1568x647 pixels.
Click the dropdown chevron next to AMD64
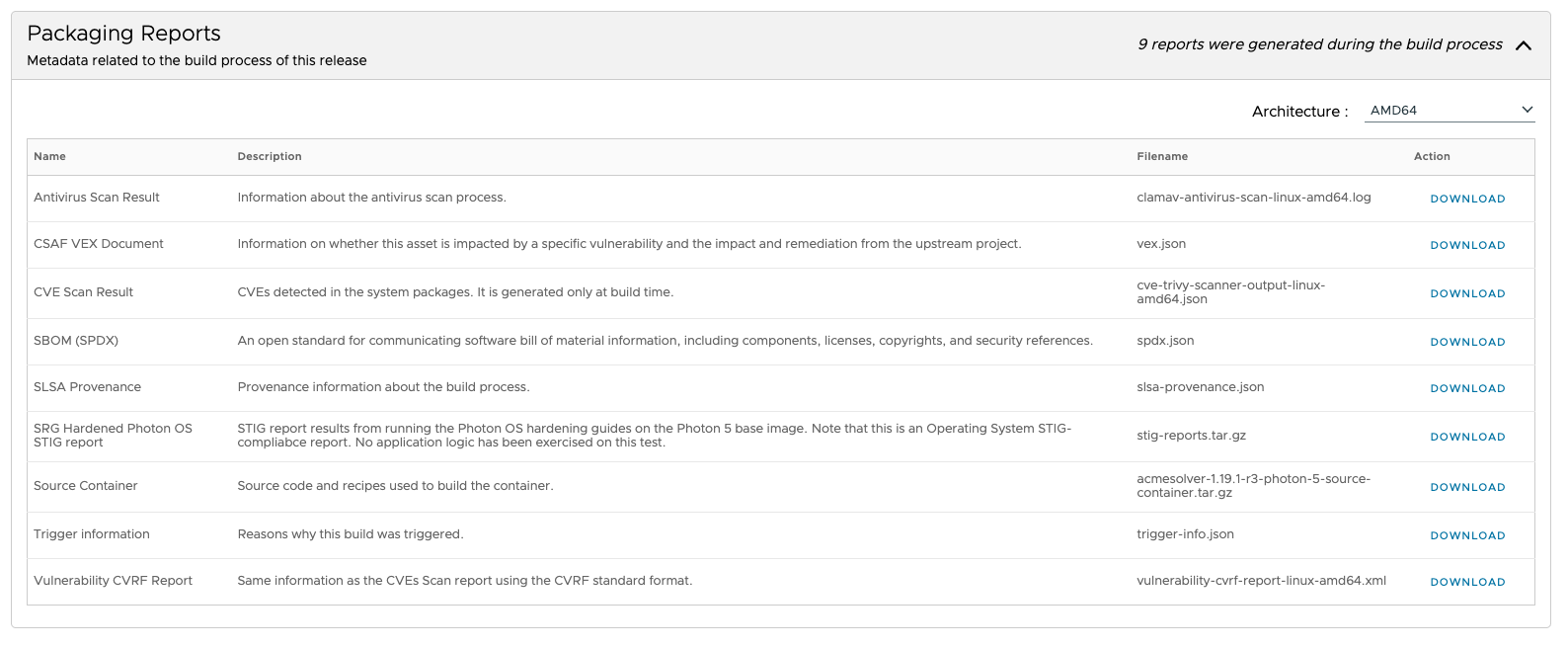[1527, 110]
